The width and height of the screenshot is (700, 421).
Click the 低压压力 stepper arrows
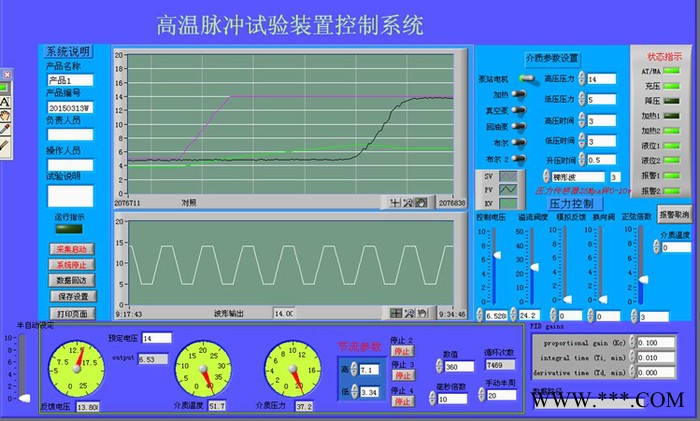pos(582,99)
